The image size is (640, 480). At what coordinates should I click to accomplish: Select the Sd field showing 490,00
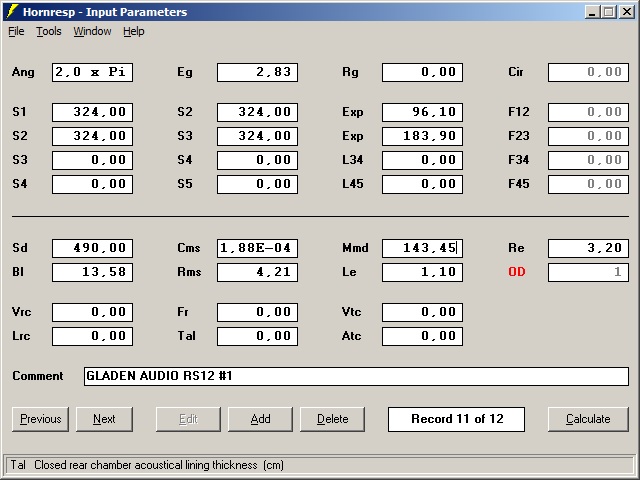92,248
